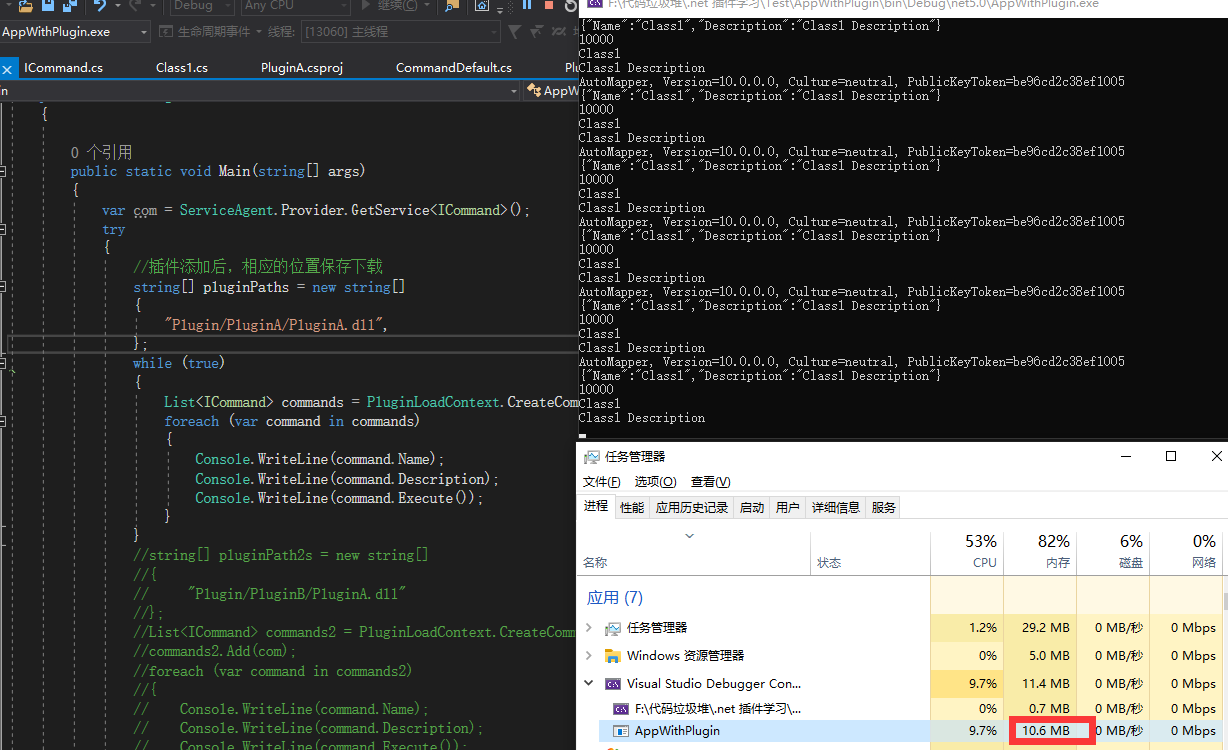This screenshot has height=750, width=1228.
Task: Click the Pause debugging icon
Action: (528, 5)
